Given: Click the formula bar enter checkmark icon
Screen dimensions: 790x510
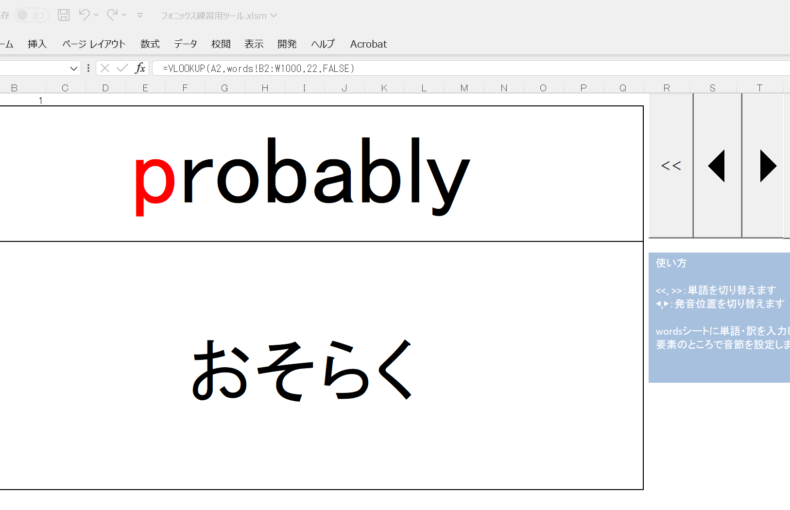Looking at the screenshot, I should 122,68.
